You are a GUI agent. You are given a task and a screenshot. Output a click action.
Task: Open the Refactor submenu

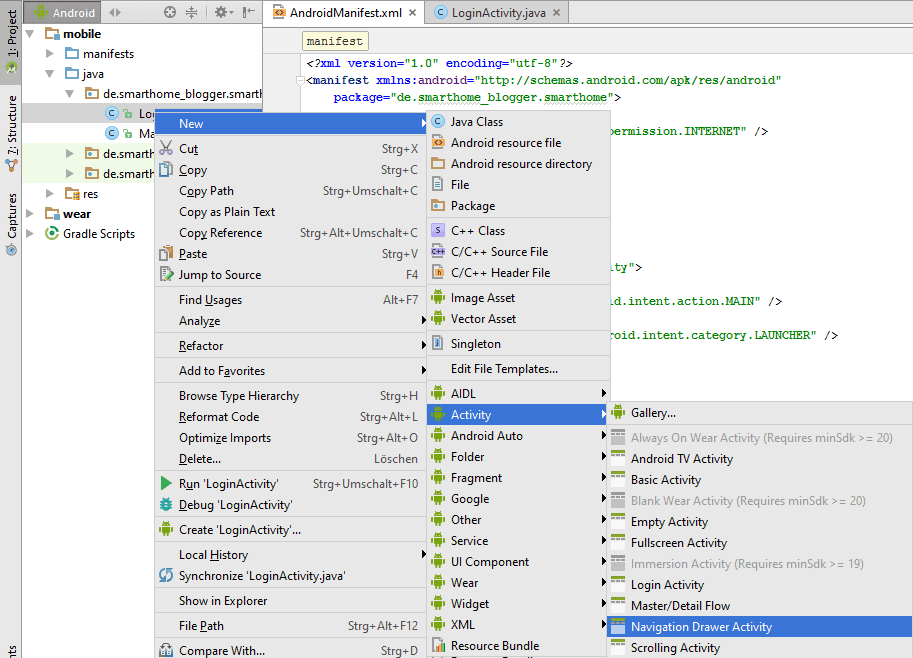tap(291, 345)
